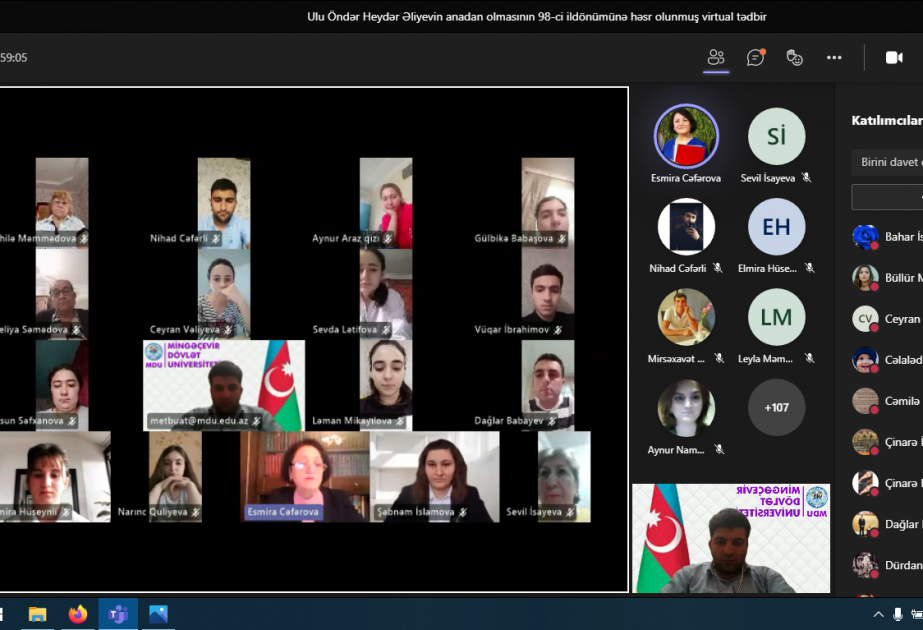Select Mirsəxavət's avatar in side gallery
The height and width of the screenshot is (630, 923).
coord(686,317)
